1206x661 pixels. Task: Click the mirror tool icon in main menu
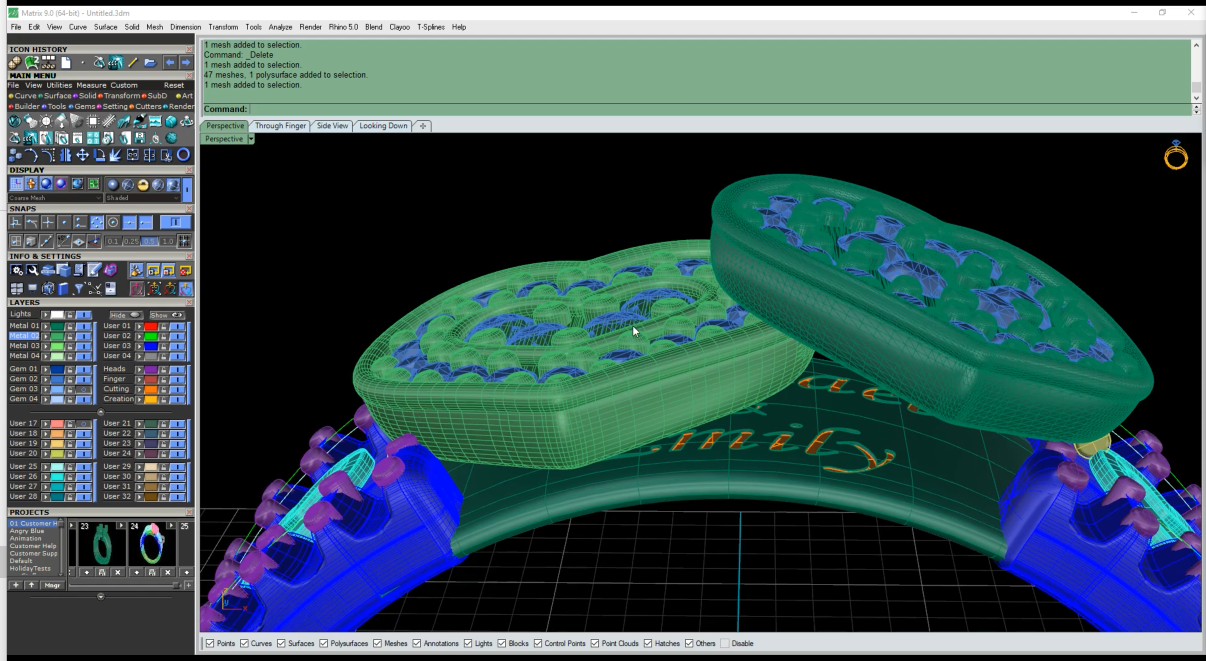click(65, 155)
